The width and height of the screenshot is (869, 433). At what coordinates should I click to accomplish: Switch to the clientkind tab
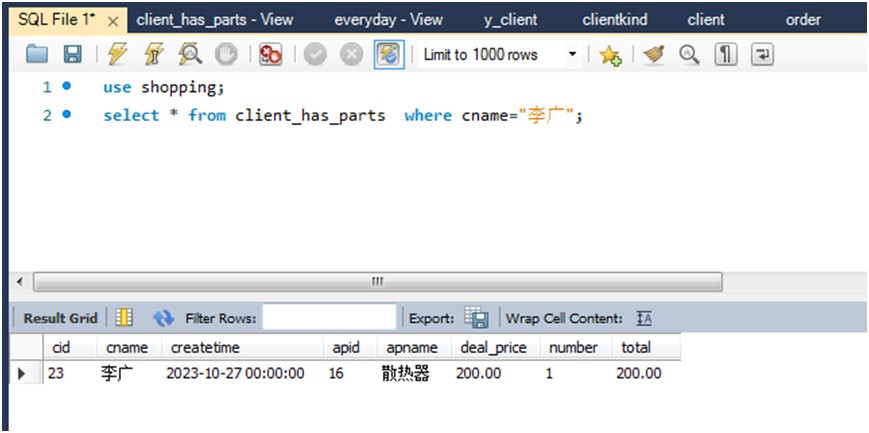(615, 21)
